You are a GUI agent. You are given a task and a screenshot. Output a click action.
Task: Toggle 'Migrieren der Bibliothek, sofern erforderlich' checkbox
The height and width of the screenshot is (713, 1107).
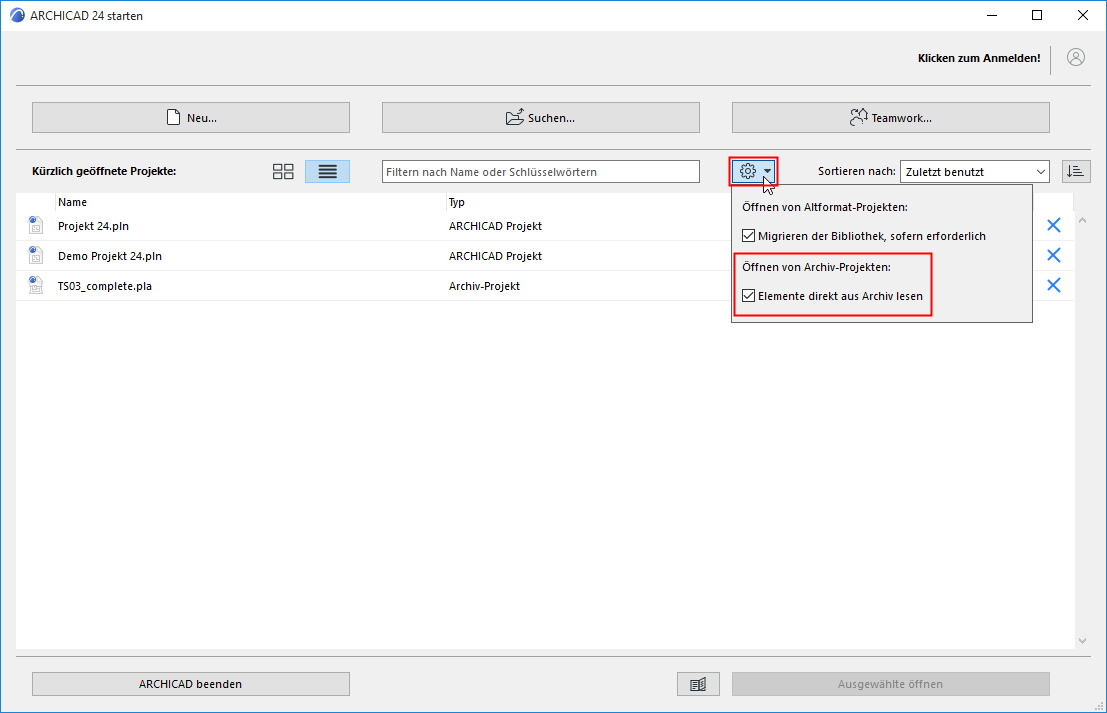point(748,236)
